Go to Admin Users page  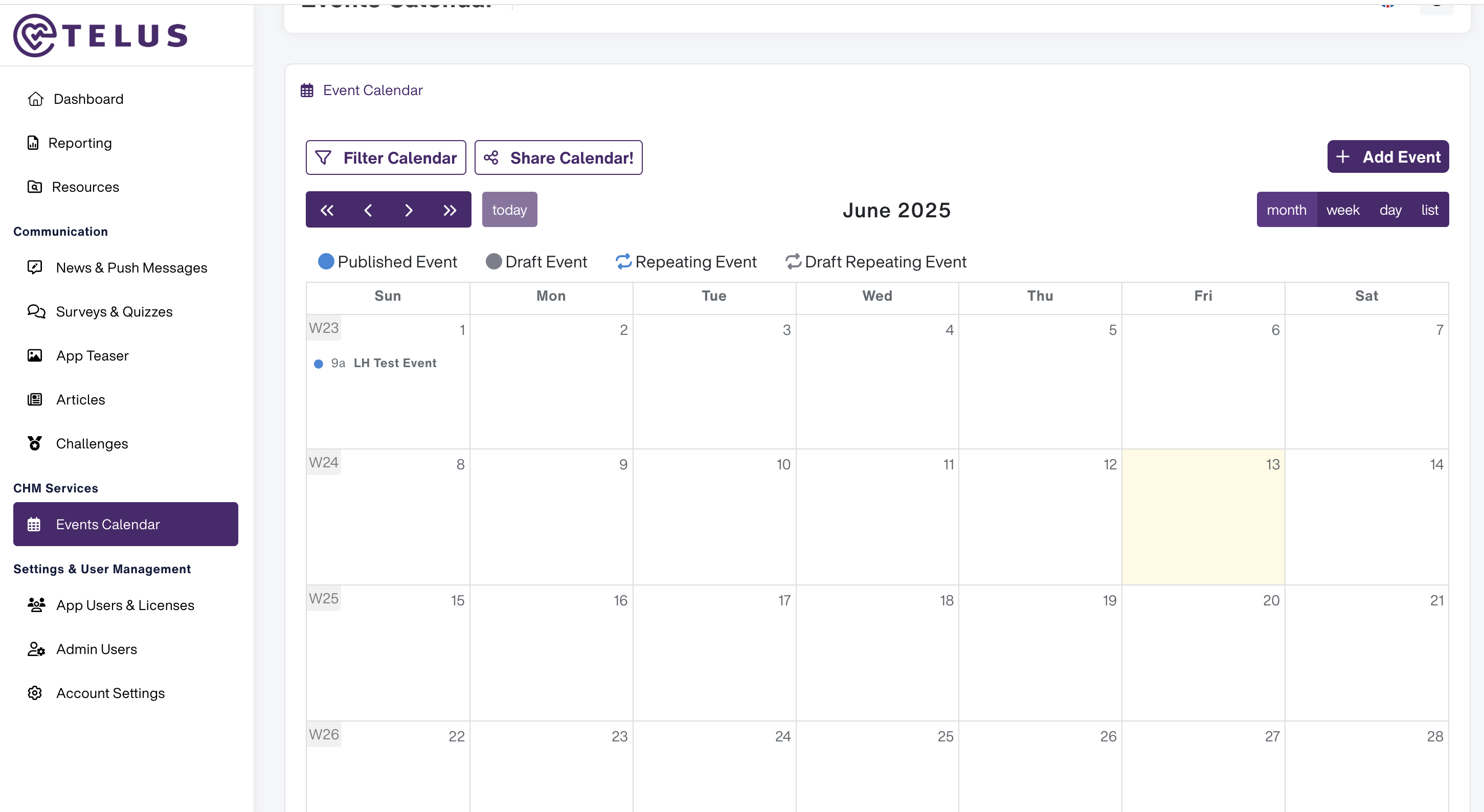tap(96, 649)
